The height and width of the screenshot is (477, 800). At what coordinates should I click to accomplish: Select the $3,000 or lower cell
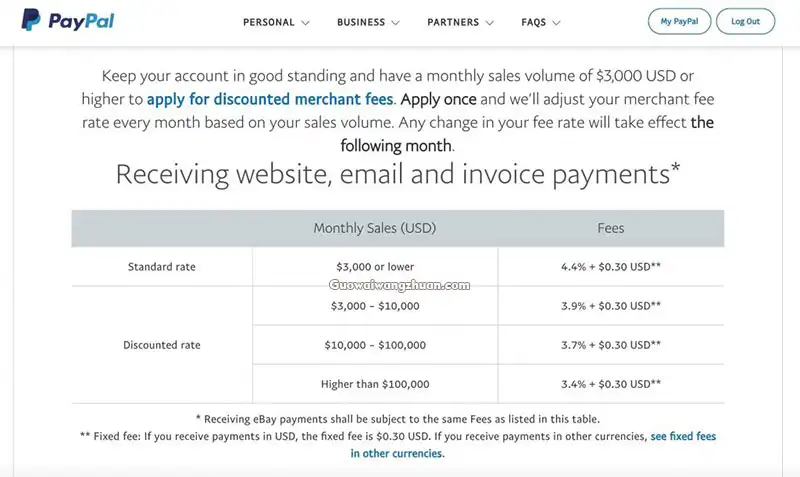375,267
